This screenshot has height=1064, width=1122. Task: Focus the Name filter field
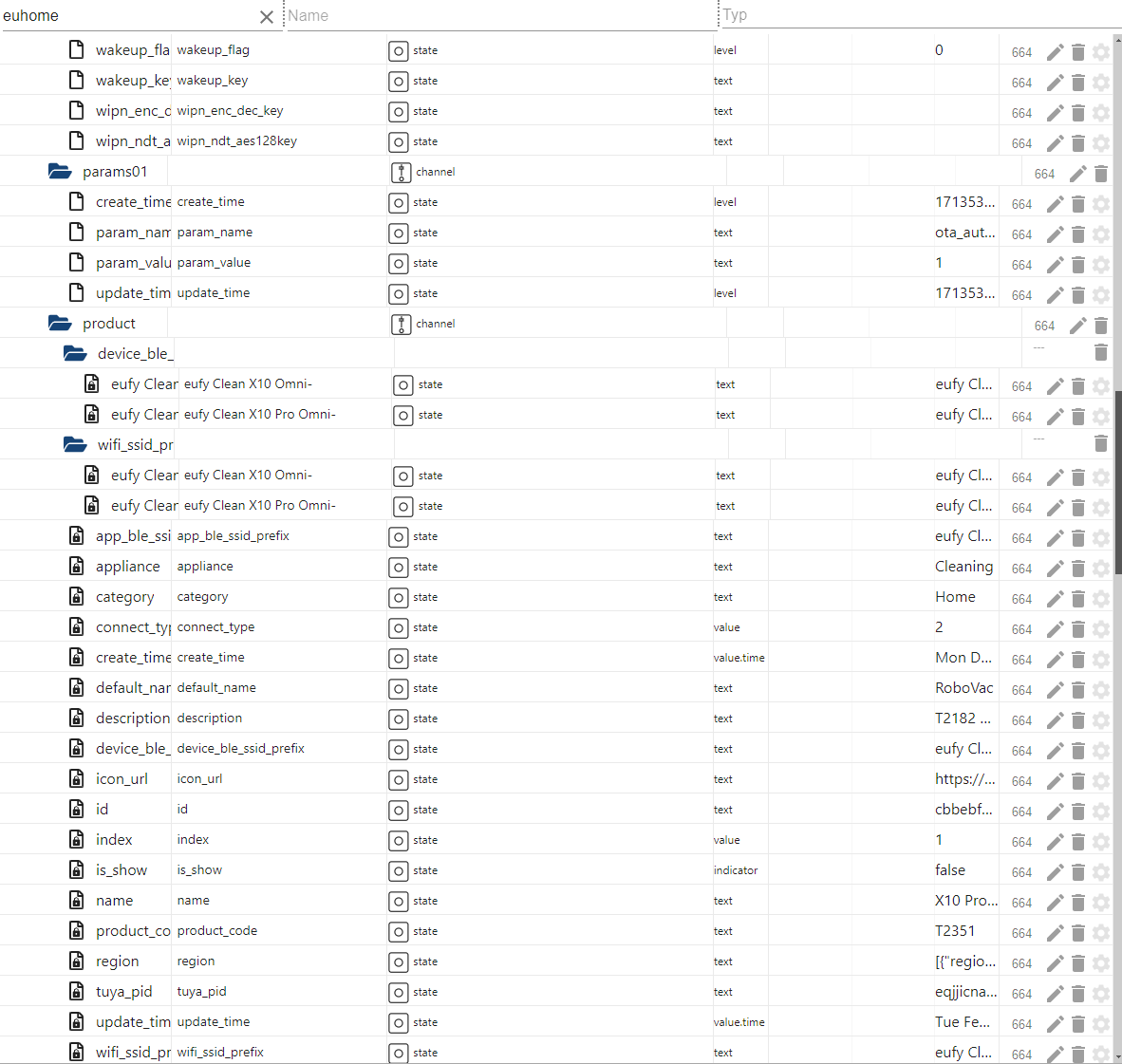pyautogui.click(x=501, y=16)
